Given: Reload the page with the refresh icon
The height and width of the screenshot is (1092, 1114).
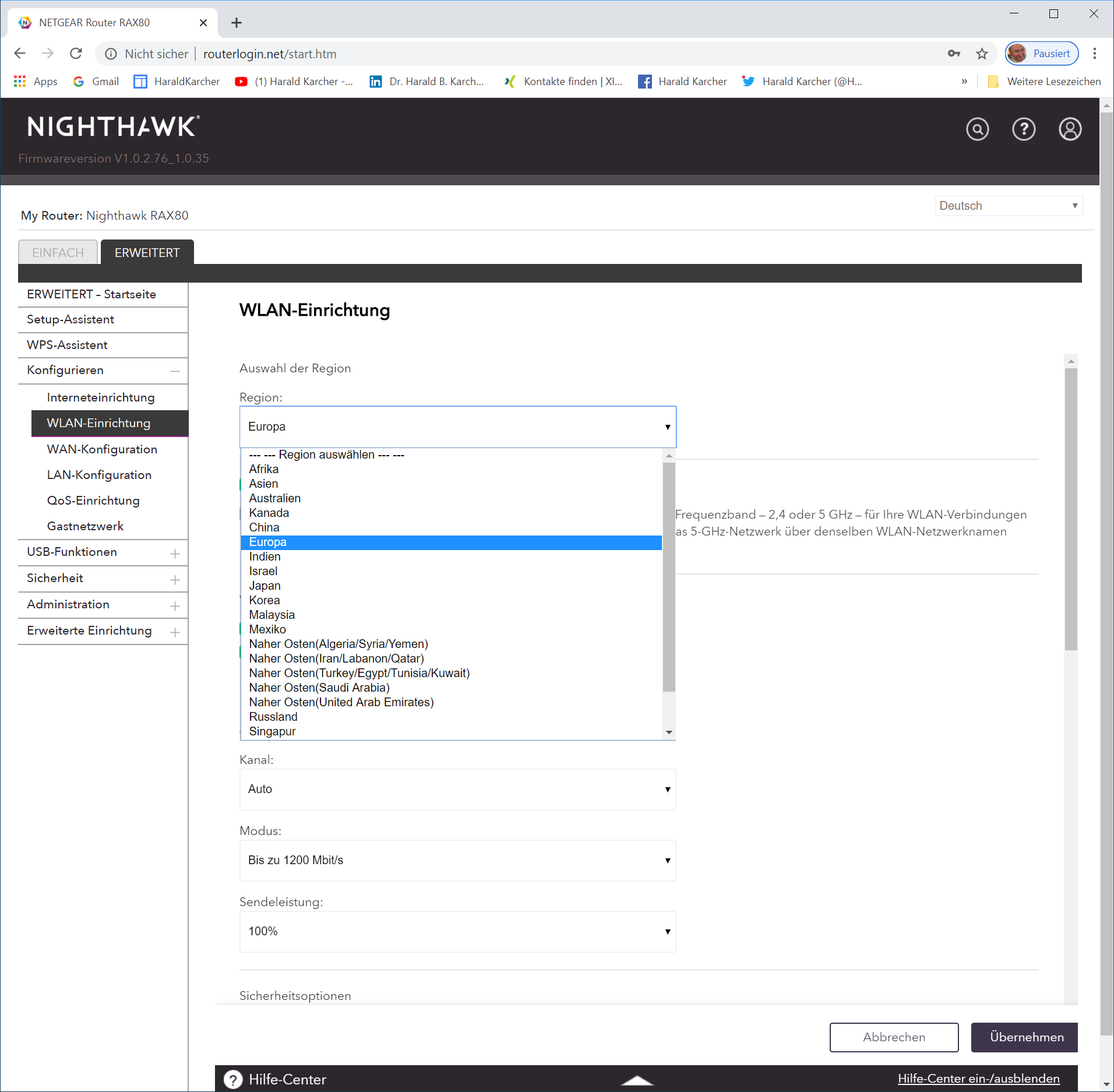Looking at the screenshot, I should (76, 54).
